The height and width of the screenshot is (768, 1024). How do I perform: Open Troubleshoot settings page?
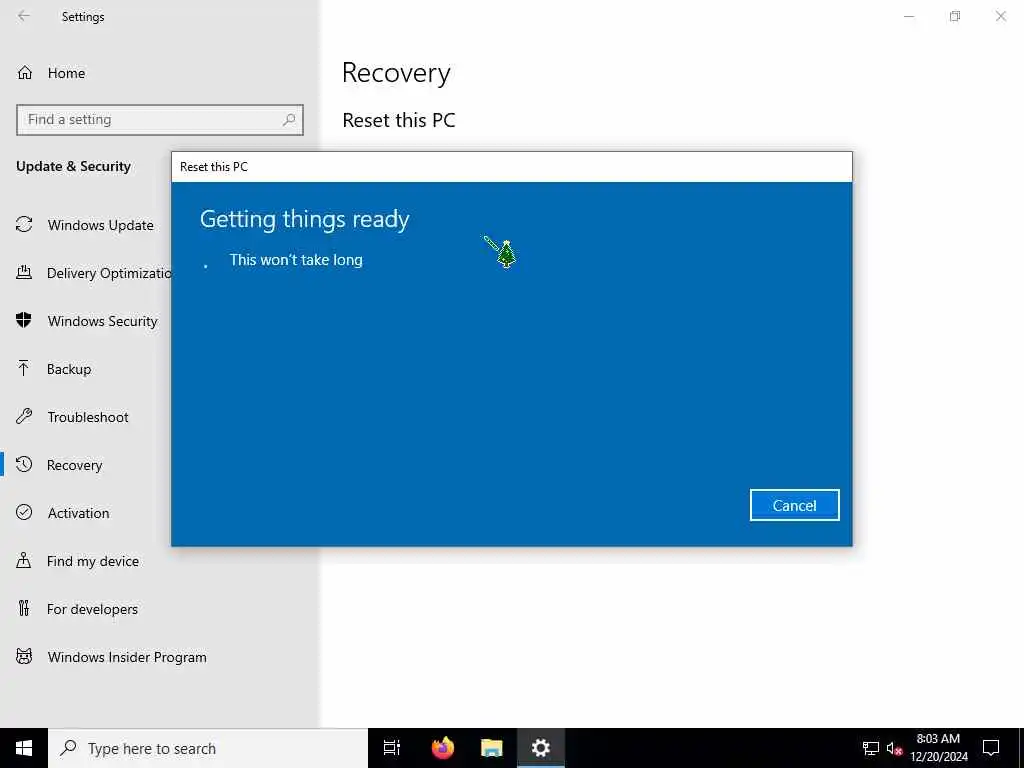[x=88, y=417]
